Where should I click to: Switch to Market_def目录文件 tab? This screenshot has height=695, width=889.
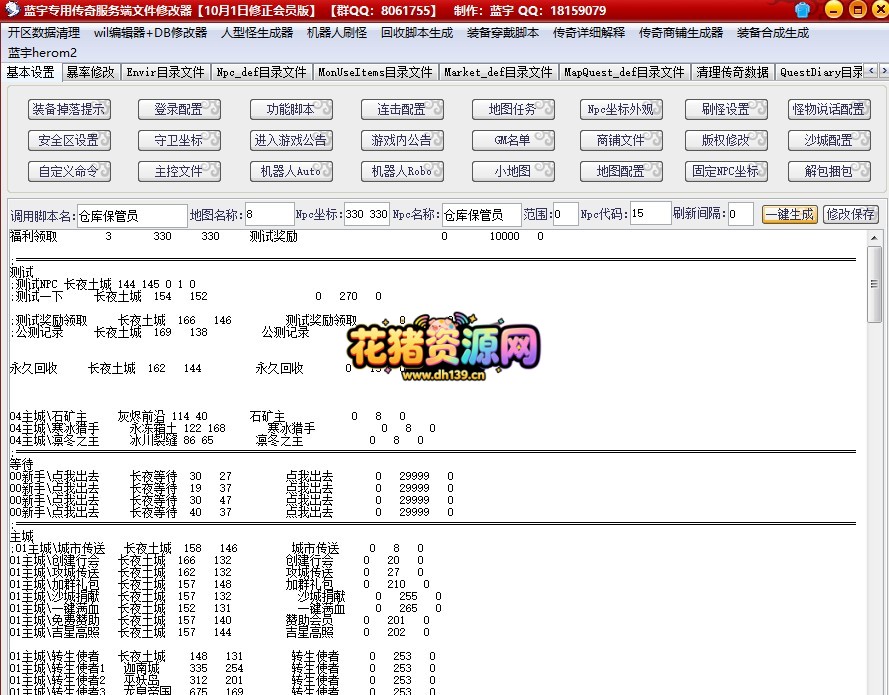pyautogui.click(x=498, y=72)
